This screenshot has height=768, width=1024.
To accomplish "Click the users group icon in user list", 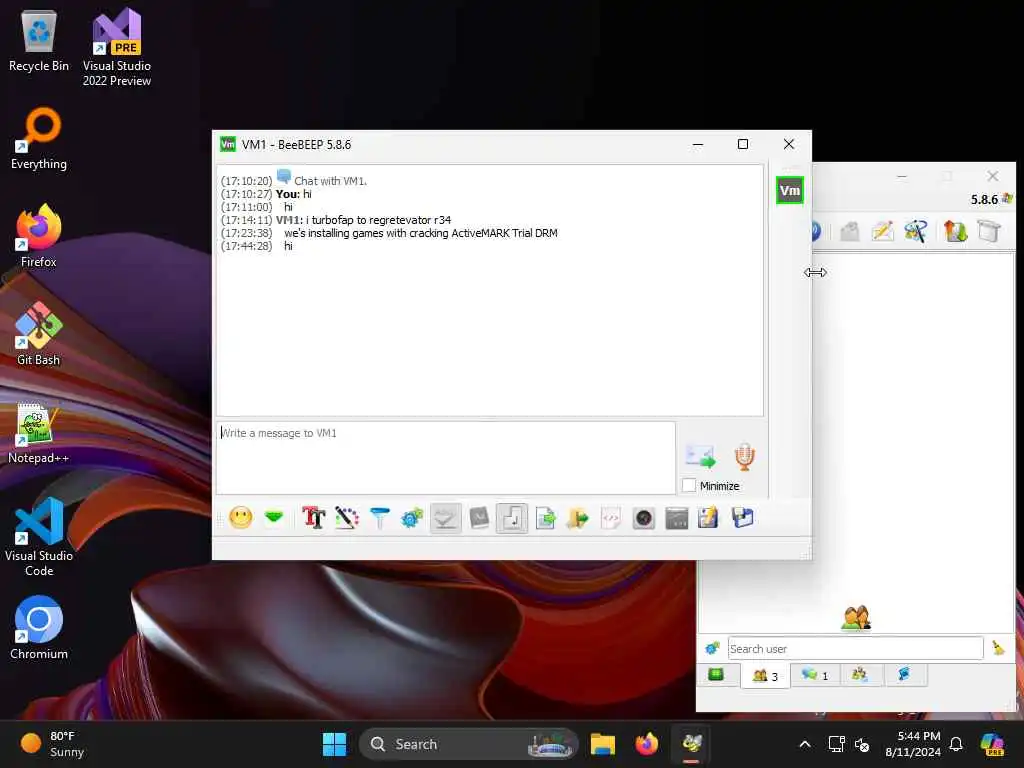I will [856, 617].
